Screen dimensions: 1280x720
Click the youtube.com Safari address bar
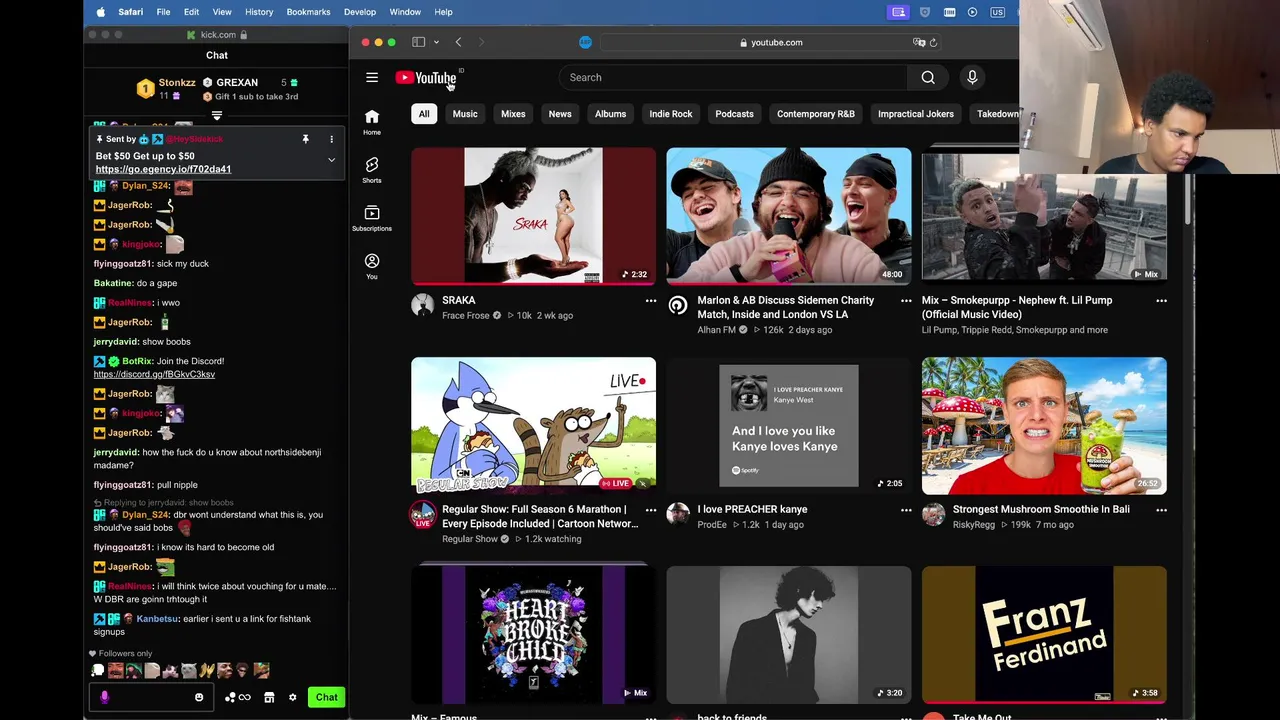pyautogui.click(x=771, y=42)
